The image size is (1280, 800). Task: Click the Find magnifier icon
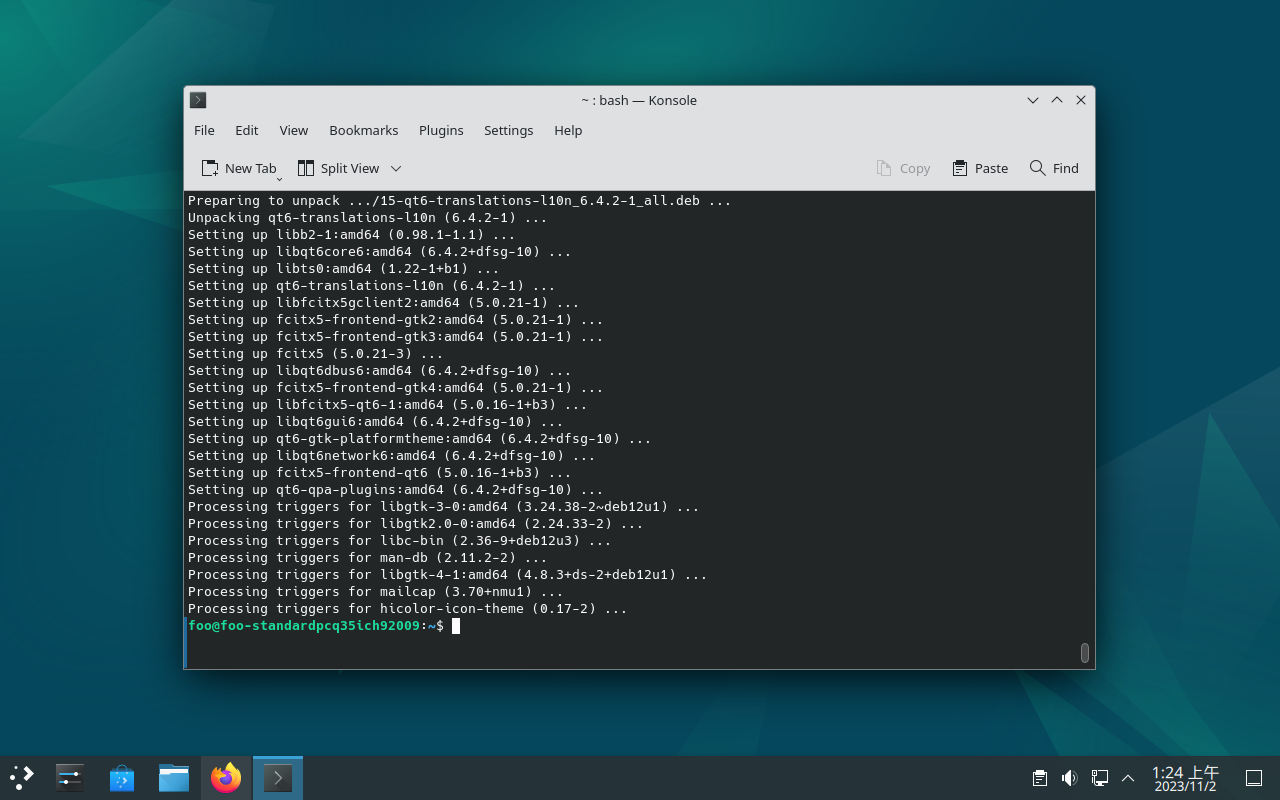[1037, 168]
